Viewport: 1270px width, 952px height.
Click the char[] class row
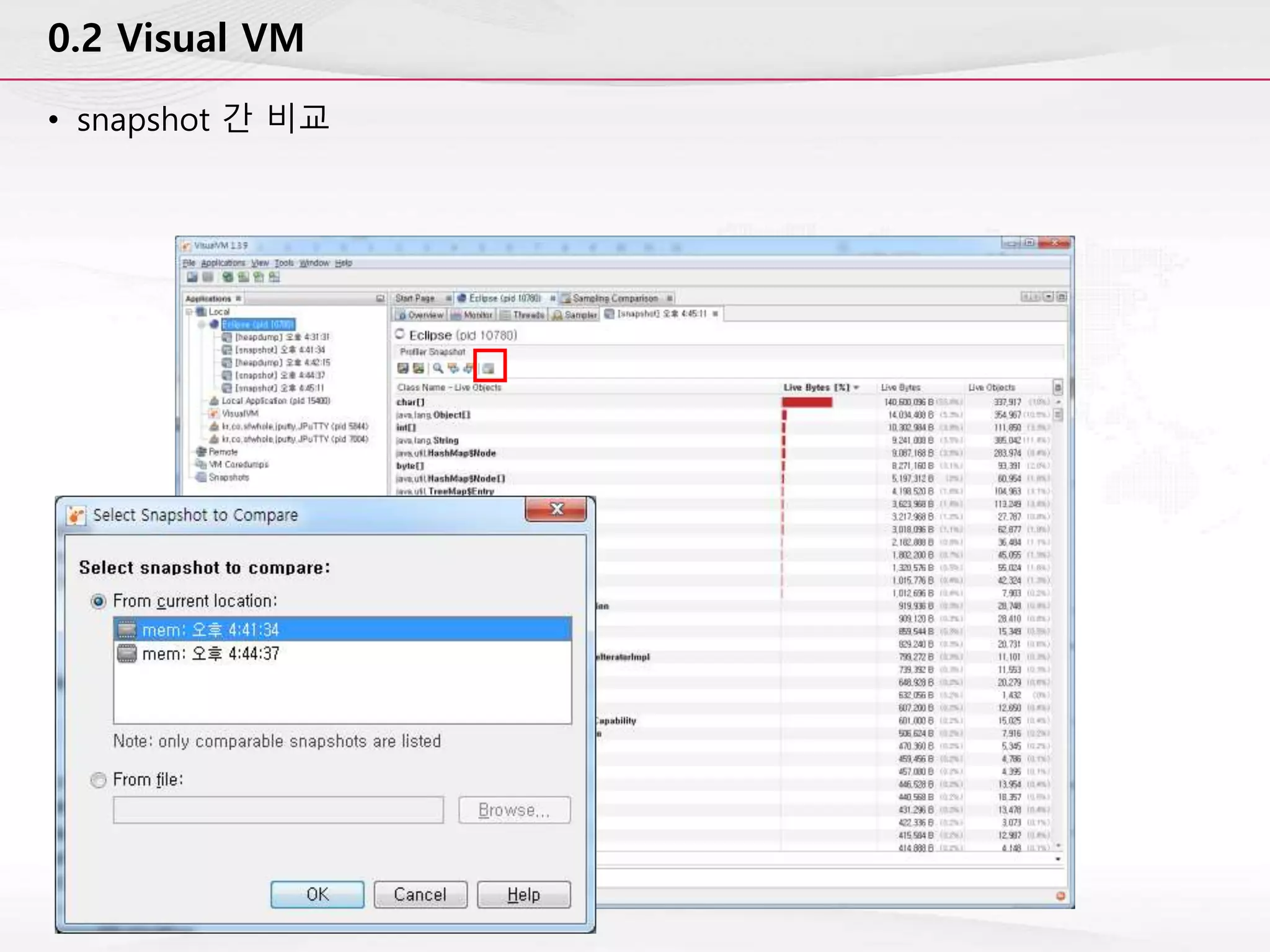(722, 402)
